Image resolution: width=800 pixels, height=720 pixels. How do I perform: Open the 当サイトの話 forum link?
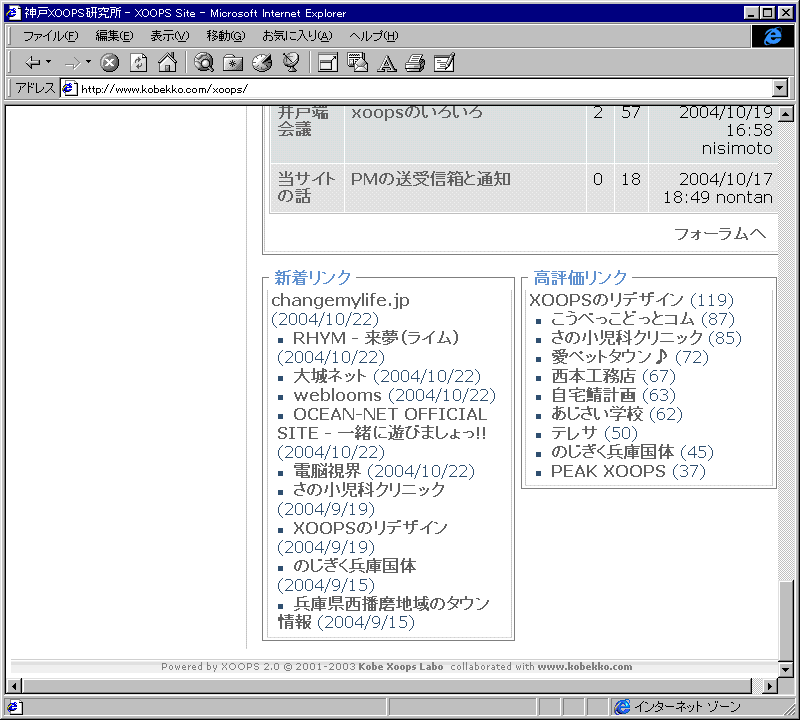coord(306,187)
